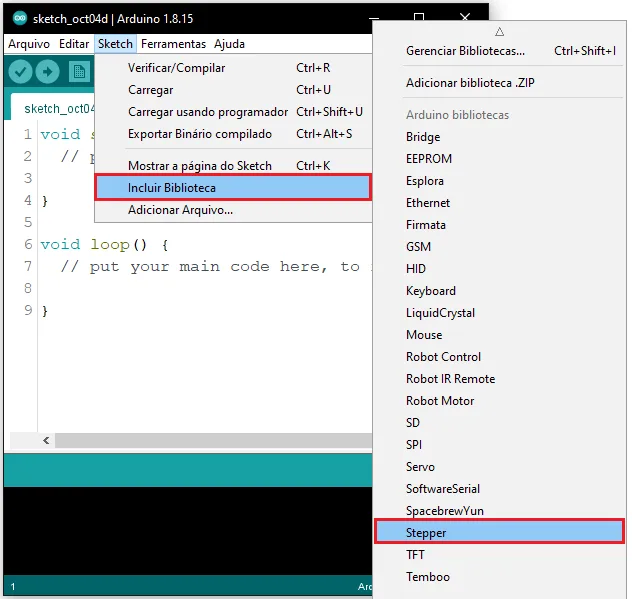Select the EEPROM library

(x=500, y=159)
